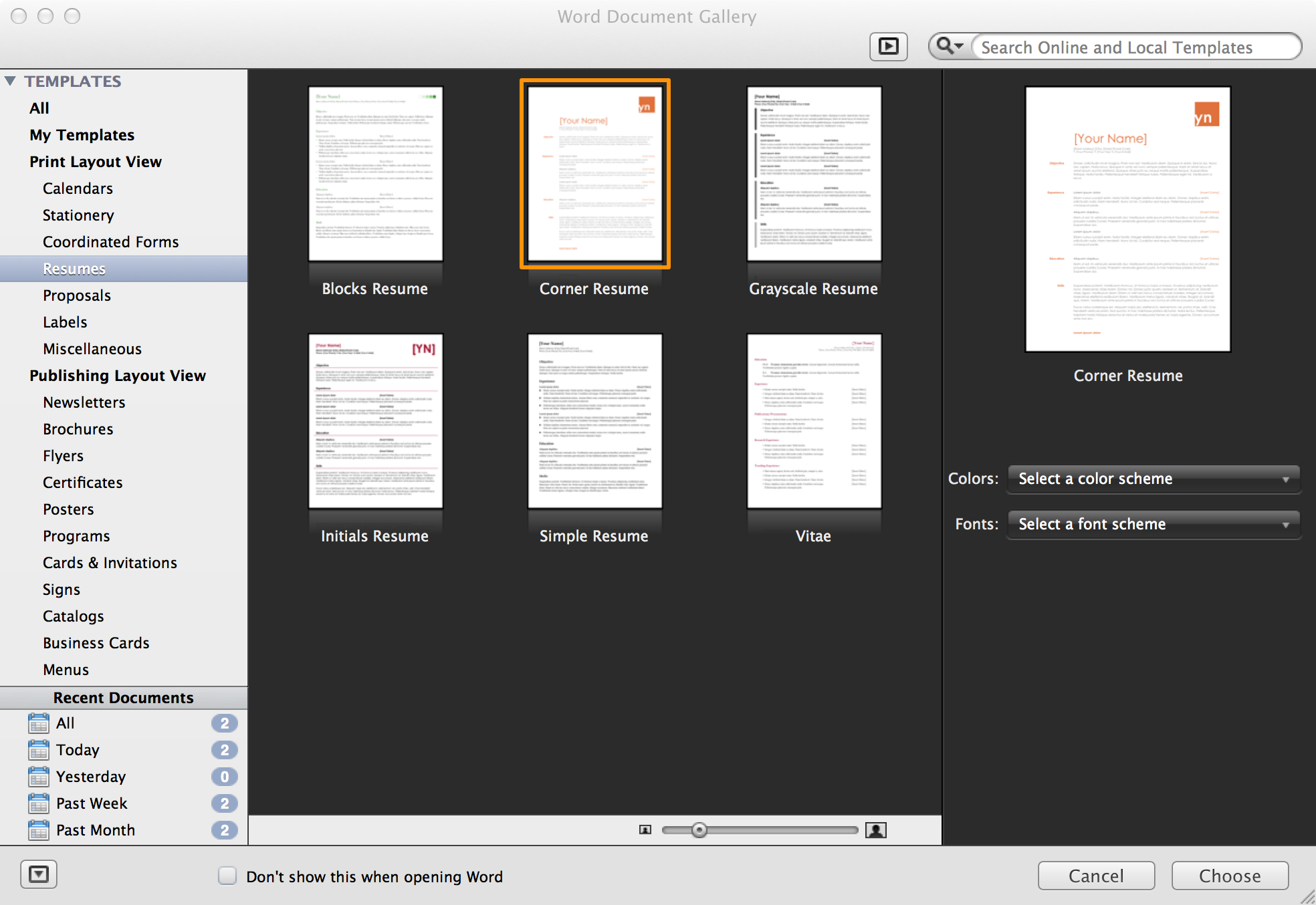Open the Programs category
The height and width of the screenshot is (905, 1316).
click(76, 536)
